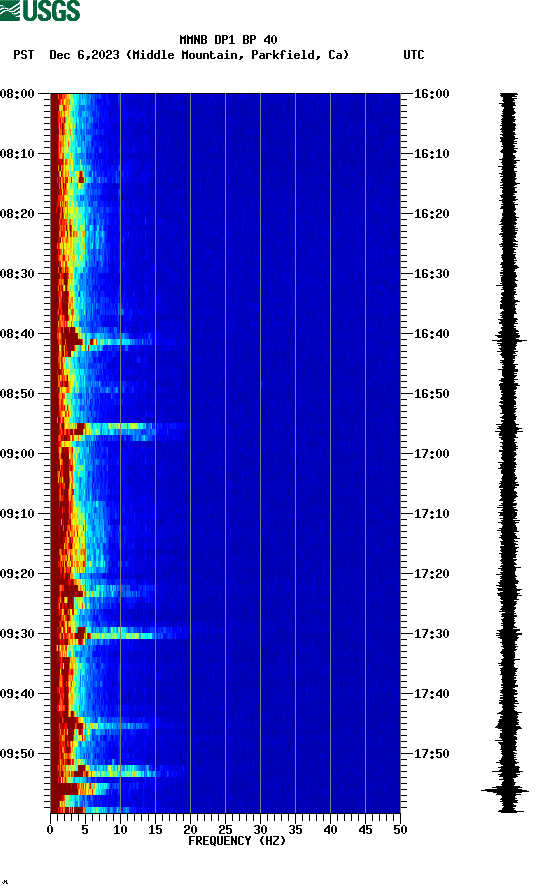
Task: Click the 16:10 UTC time label
Action: pos(431,154)
